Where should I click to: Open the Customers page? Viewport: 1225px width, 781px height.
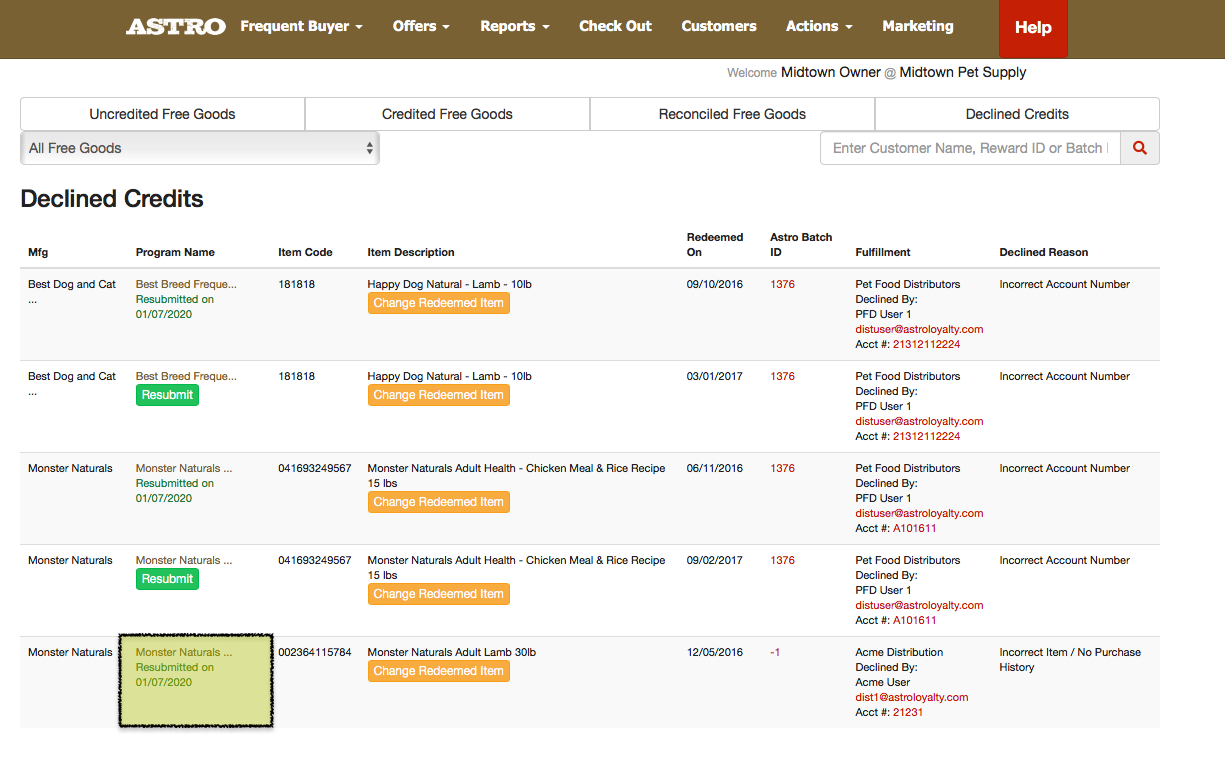tap(719, 27)
